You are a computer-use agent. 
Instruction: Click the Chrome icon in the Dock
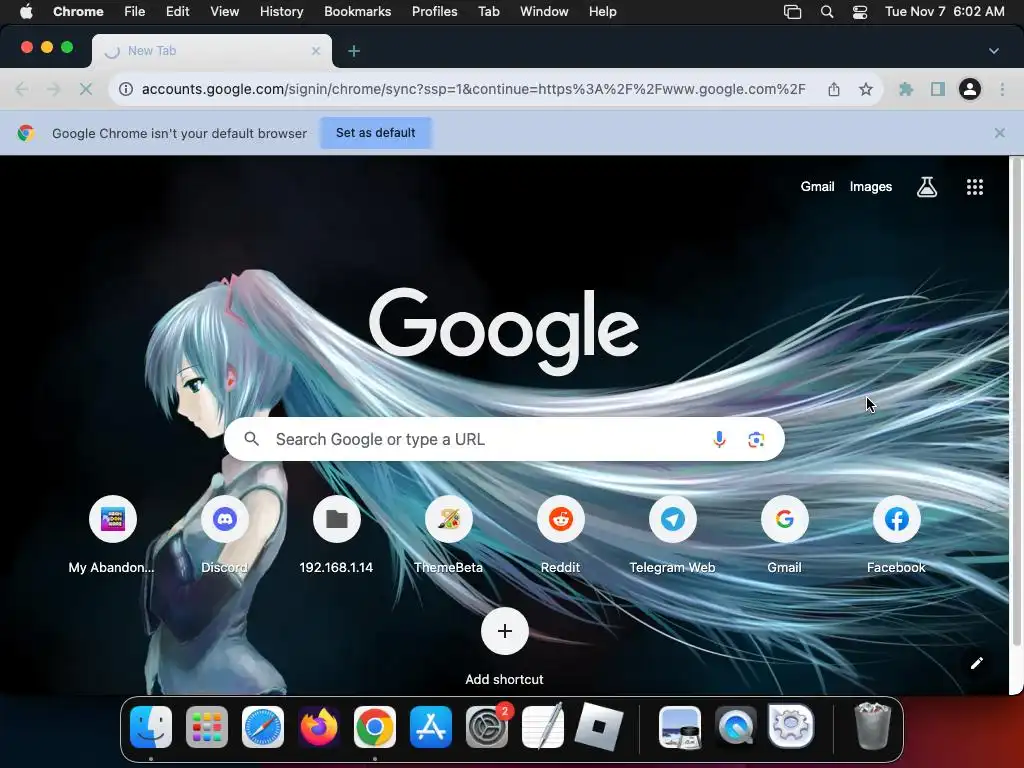tap(375, 727)
